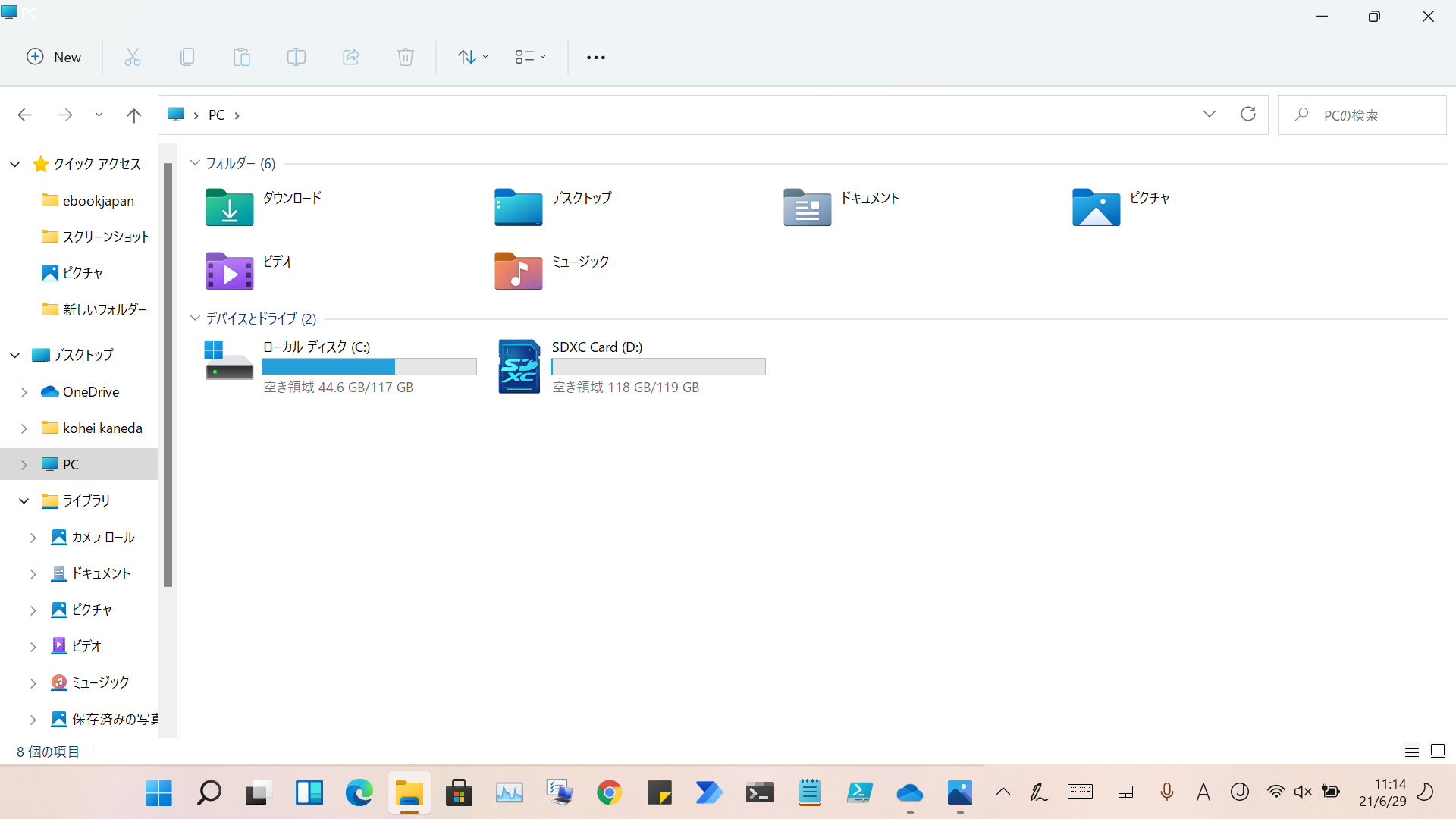The image size is (1456, 819).
Task: Click the ローカル ディスク (C:) usage bar
Action: pyautogui.click(x=369, y=367)
